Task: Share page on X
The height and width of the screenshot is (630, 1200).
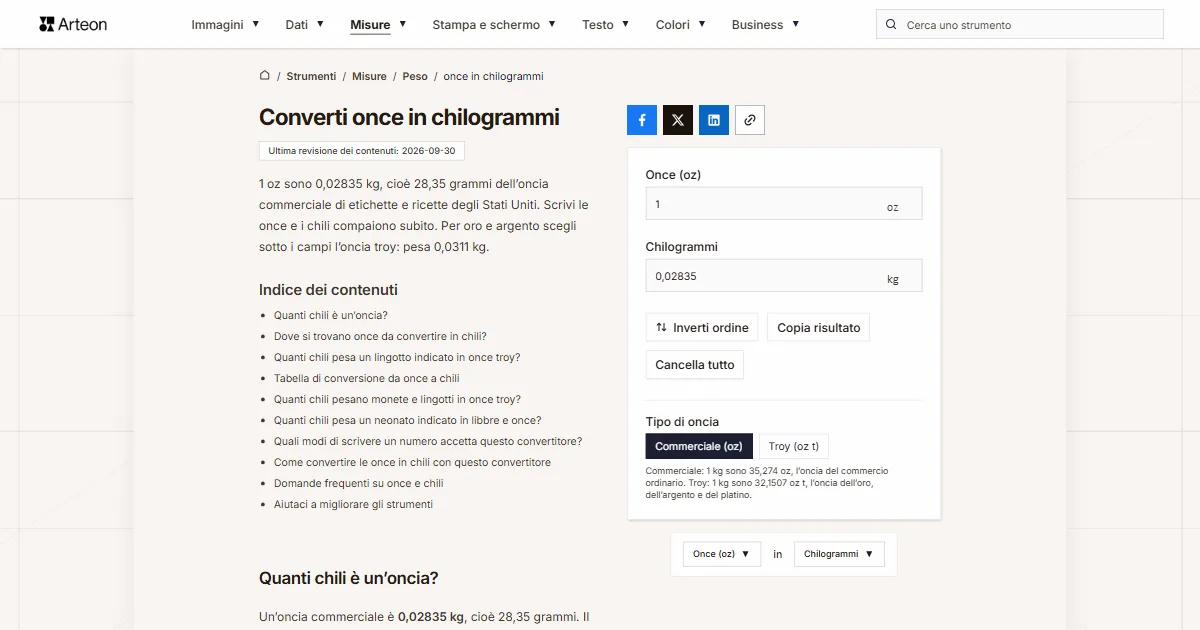Action: 678,120
